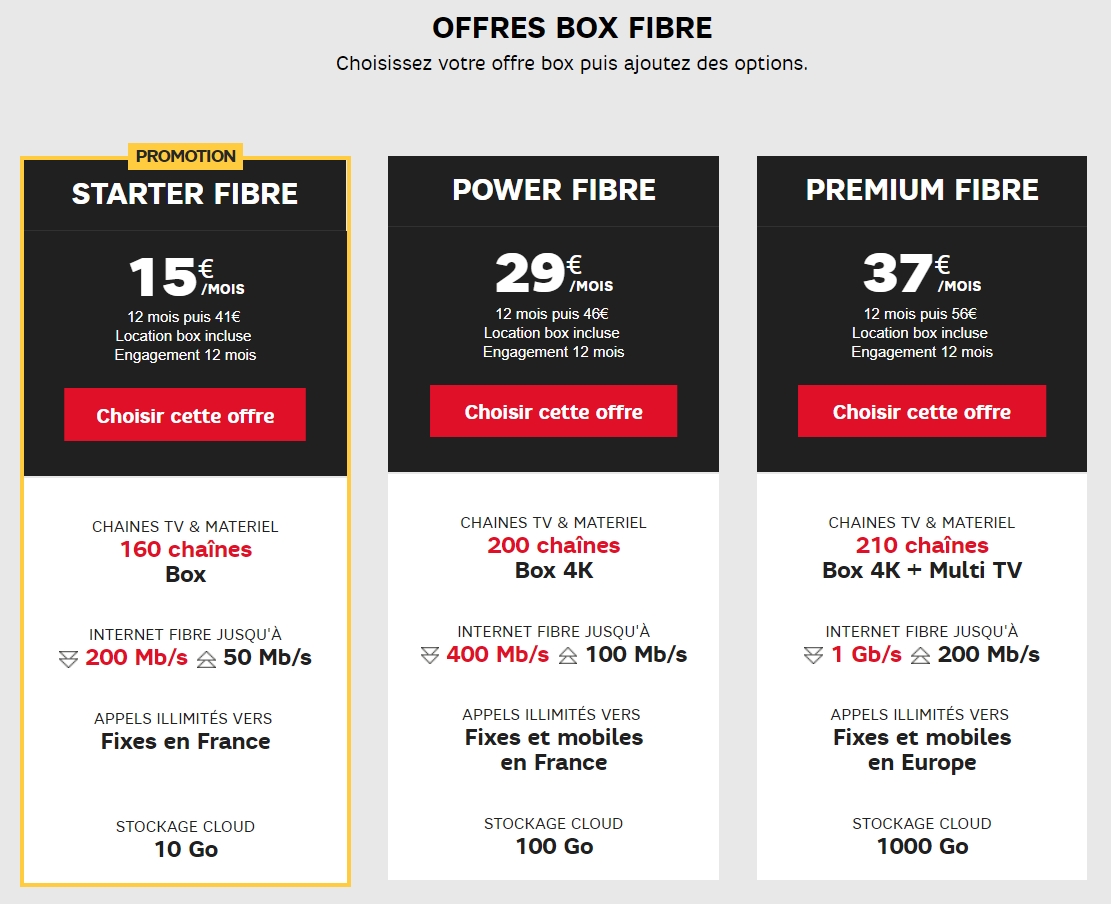Select the POWER FIBRE heading

coord(554,189)
